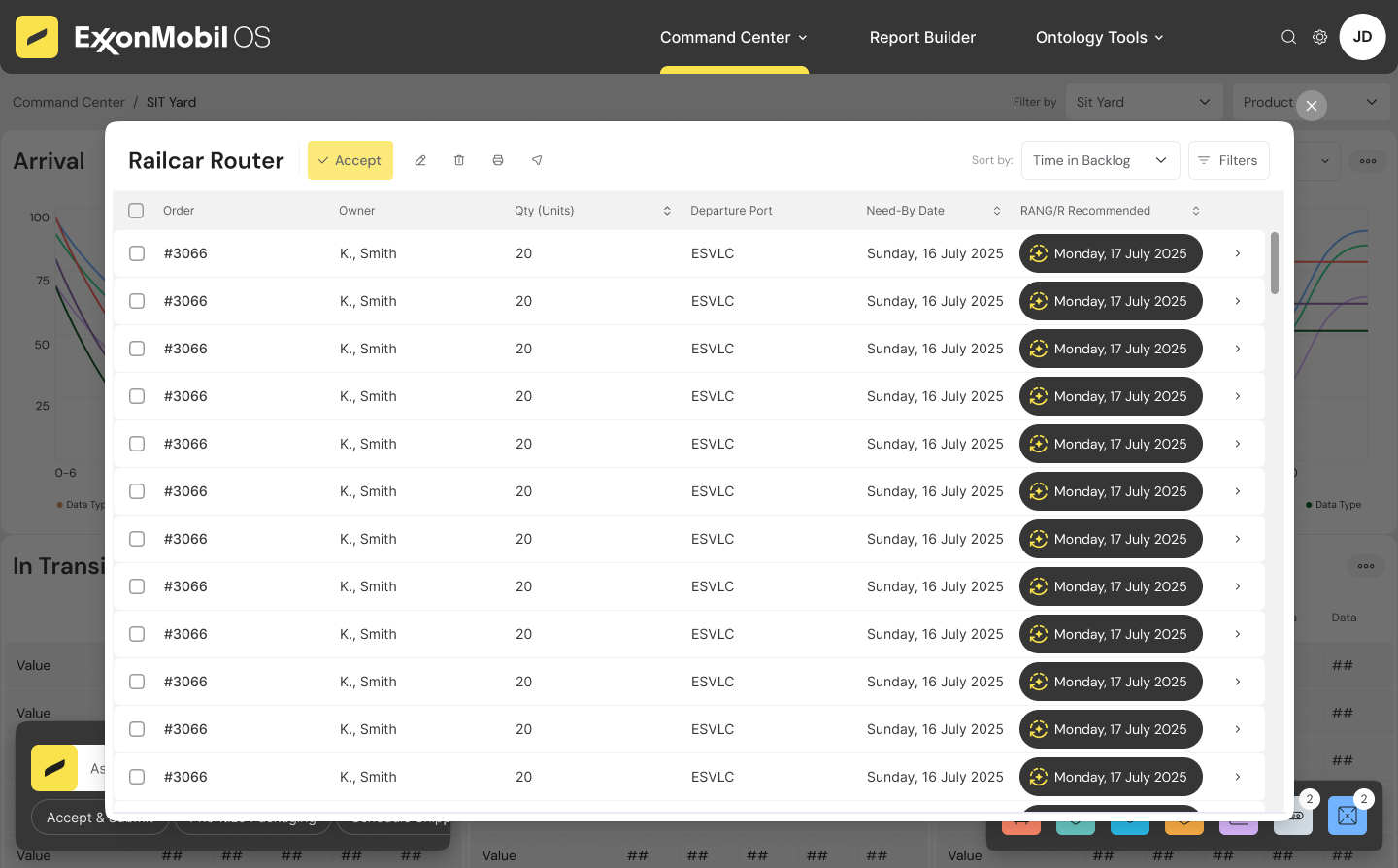Click the pencil edit icon beside Accept
This screenshot has height=868, width=1398.
420,160
